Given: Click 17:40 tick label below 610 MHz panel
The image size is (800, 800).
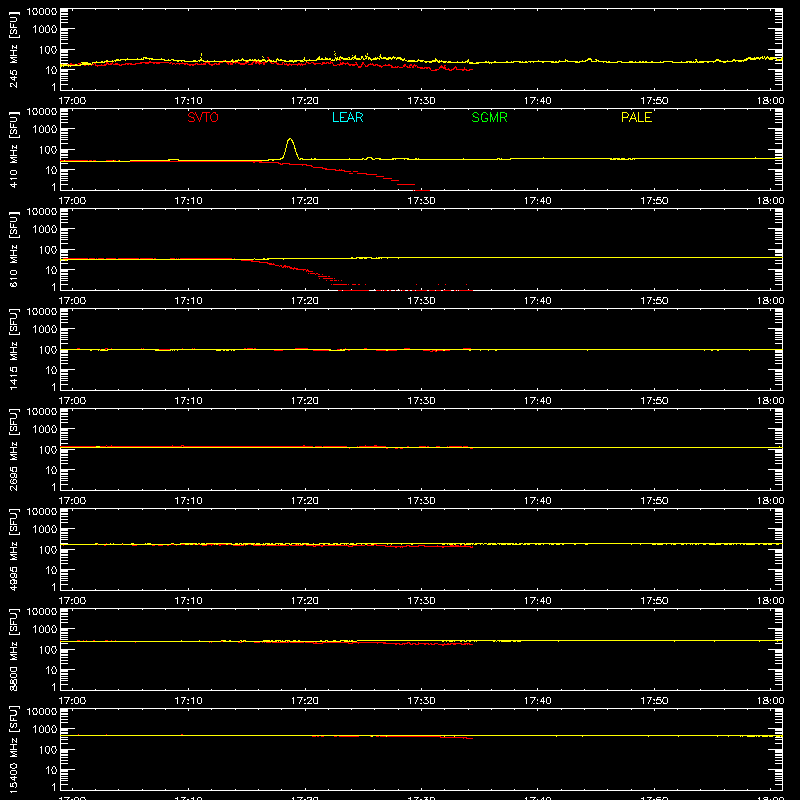Looking at the screenshot, I should 538,301.
